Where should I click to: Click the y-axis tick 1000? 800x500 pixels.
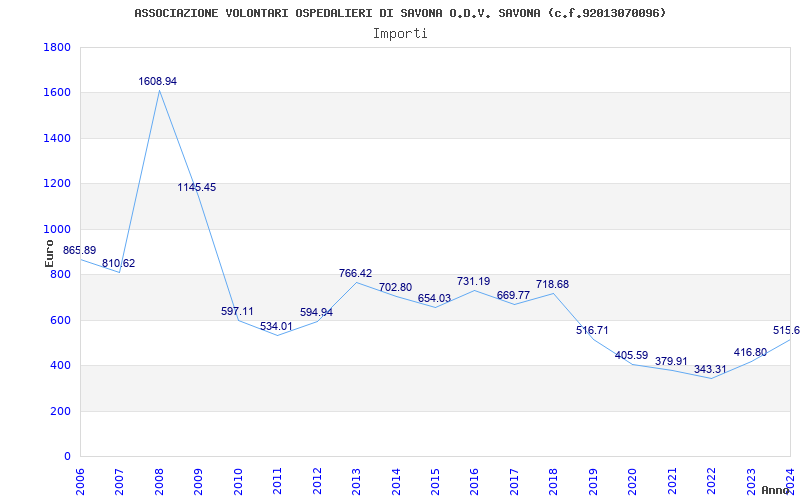pos(57,229)
